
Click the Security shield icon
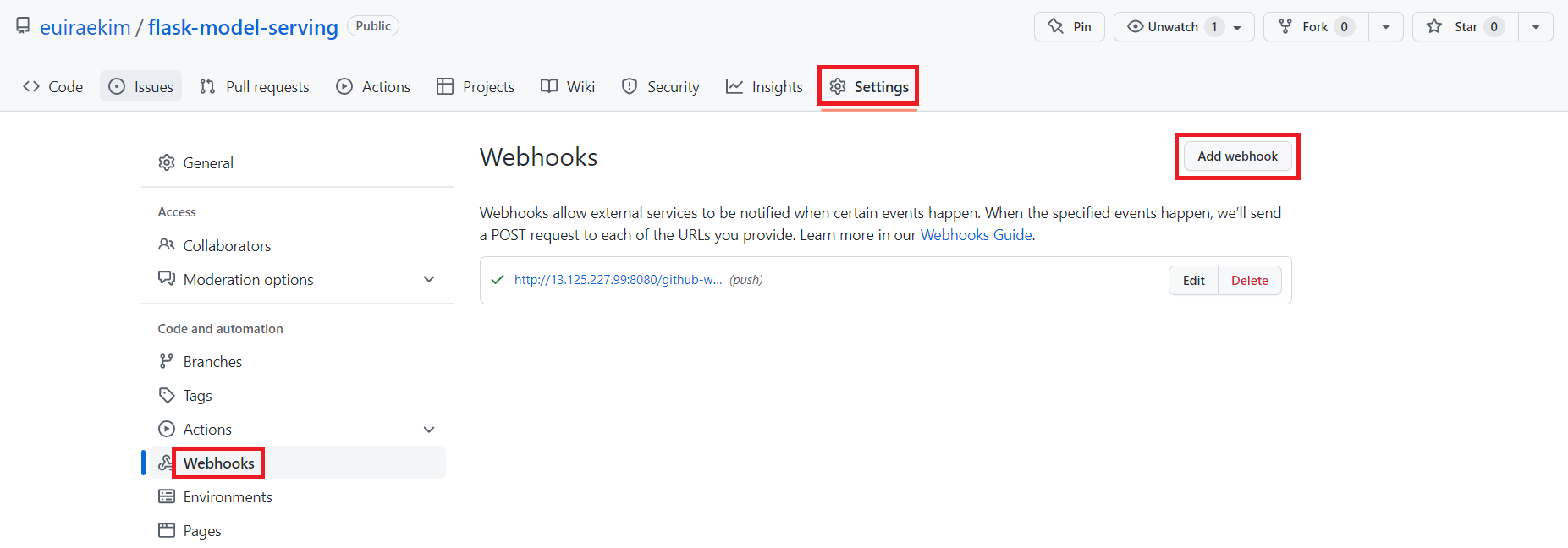click(630, 86)
